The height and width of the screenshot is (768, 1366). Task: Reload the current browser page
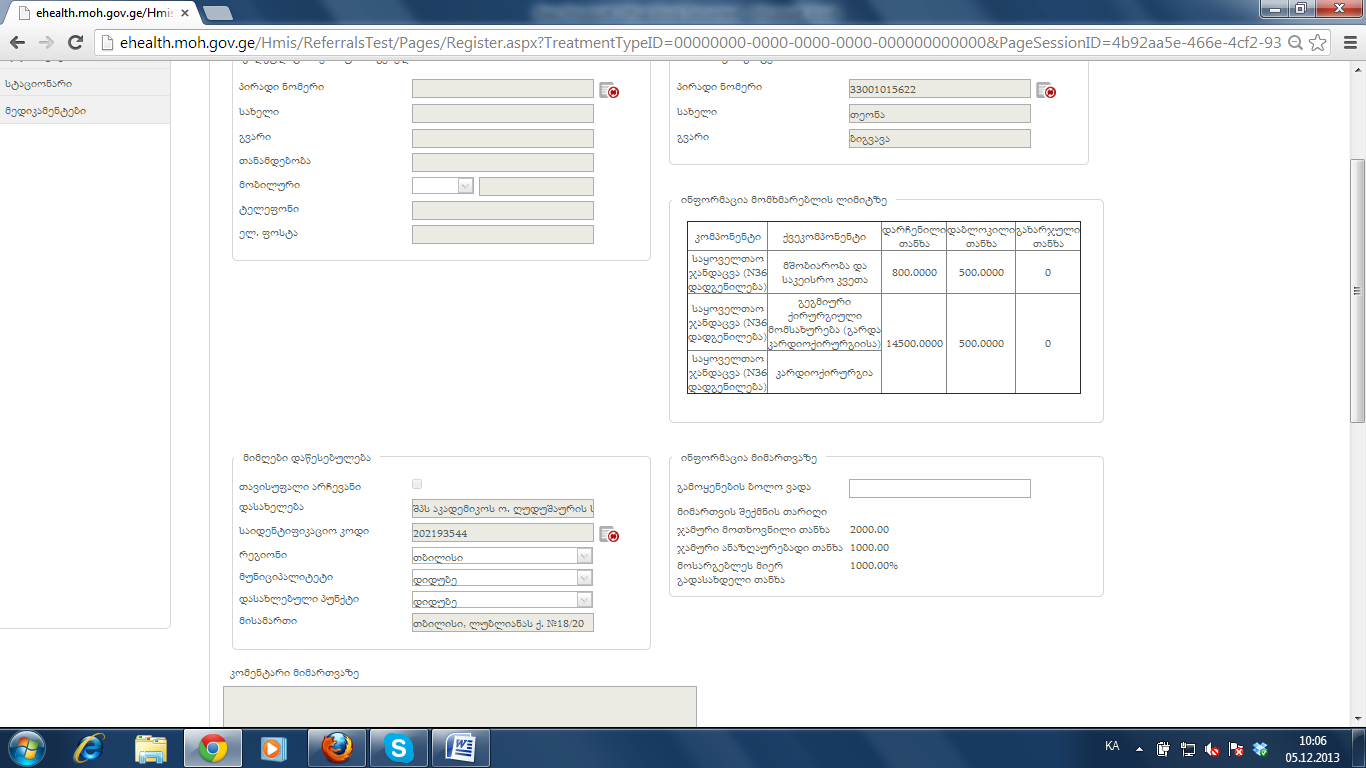click(75, 43)
